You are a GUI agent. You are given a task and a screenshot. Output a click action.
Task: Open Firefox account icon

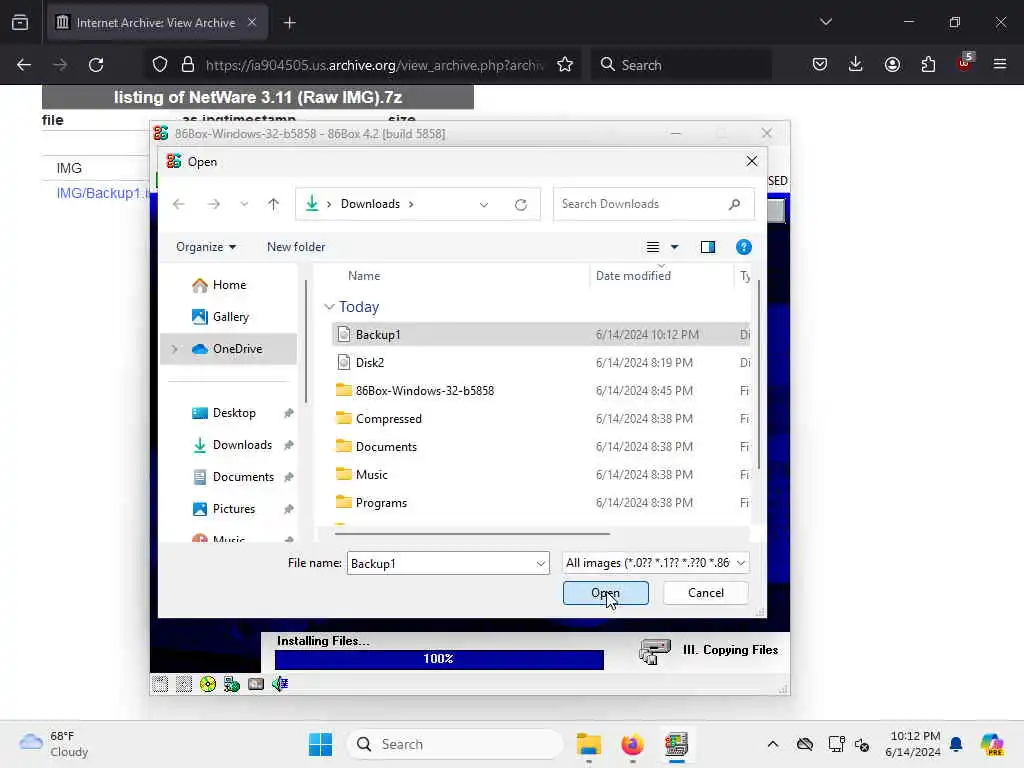click(892, 64)
